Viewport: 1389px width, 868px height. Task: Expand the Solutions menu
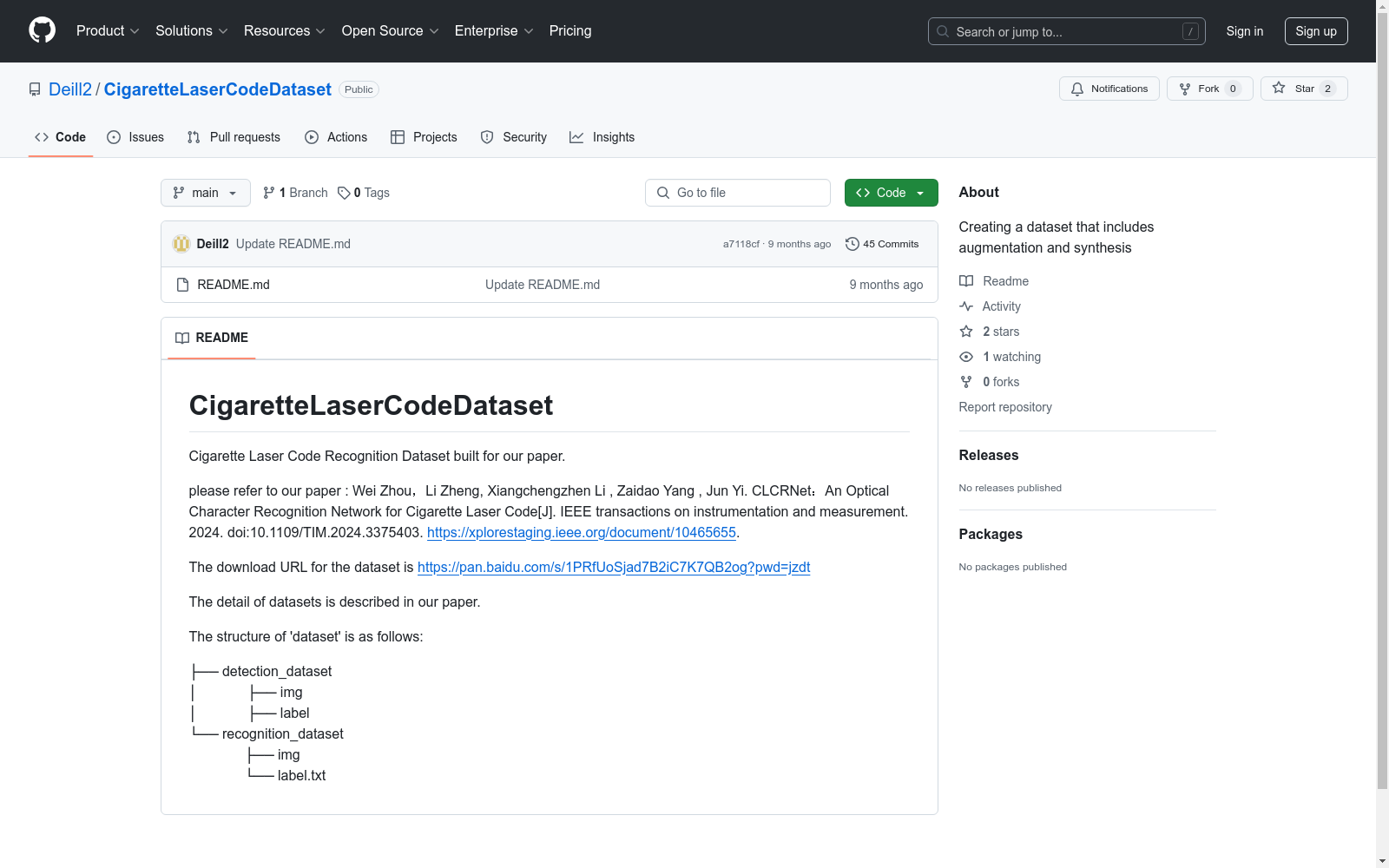(192, 31)
